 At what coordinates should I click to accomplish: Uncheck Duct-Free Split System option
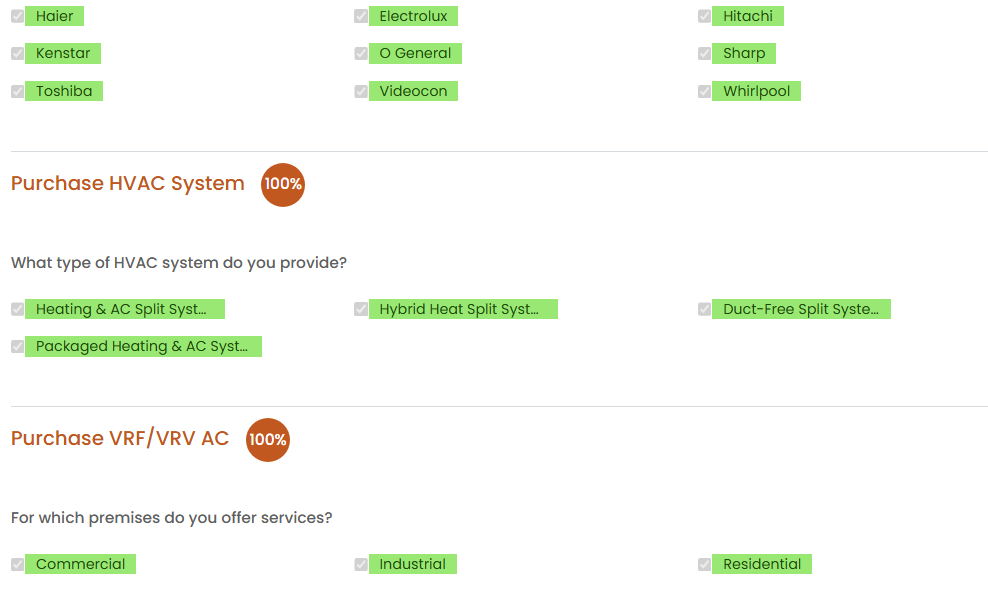coord(704,309)
